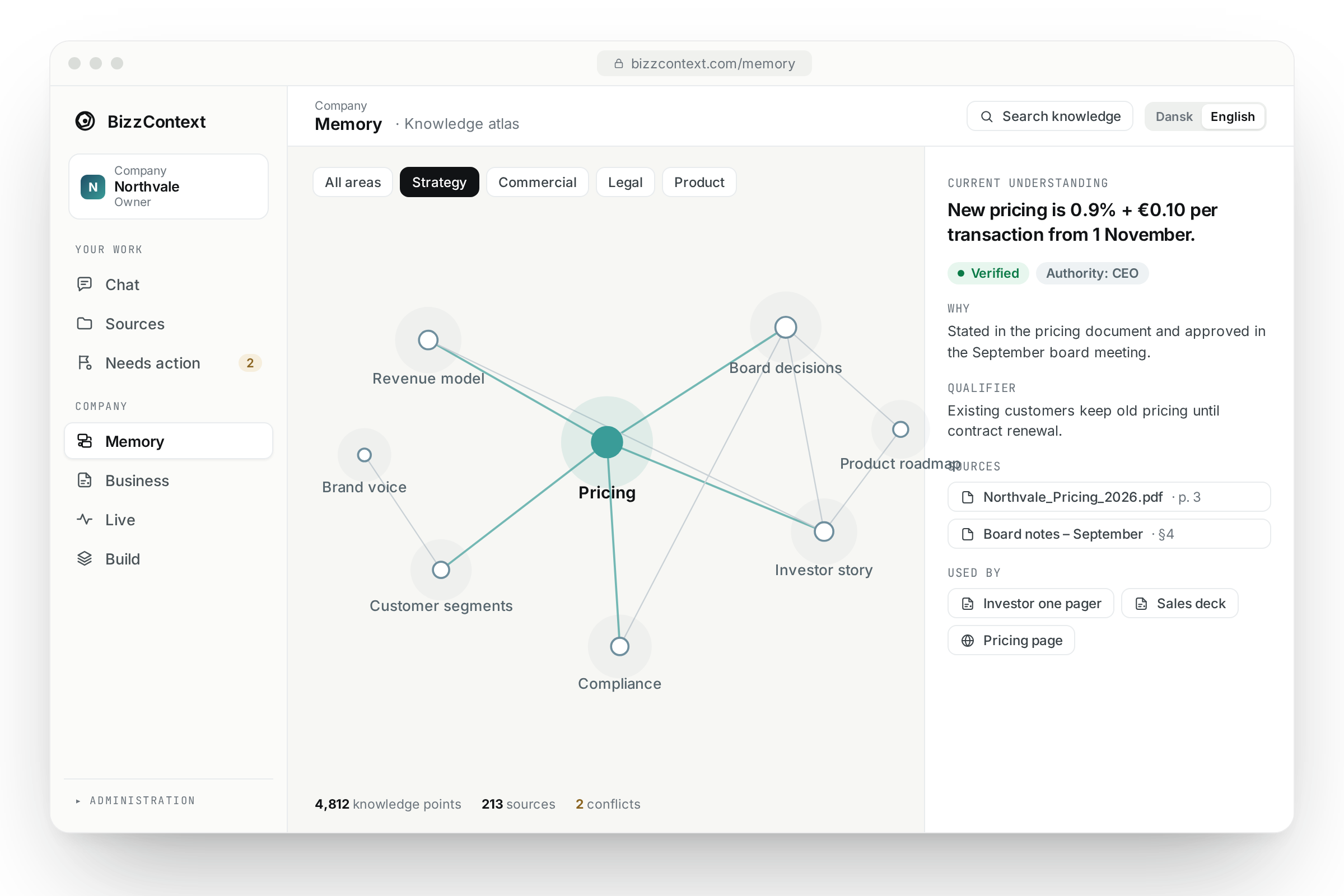The image size is (1344, 896).
Task: Open the Sources folder item
Action: click(168, 324)
